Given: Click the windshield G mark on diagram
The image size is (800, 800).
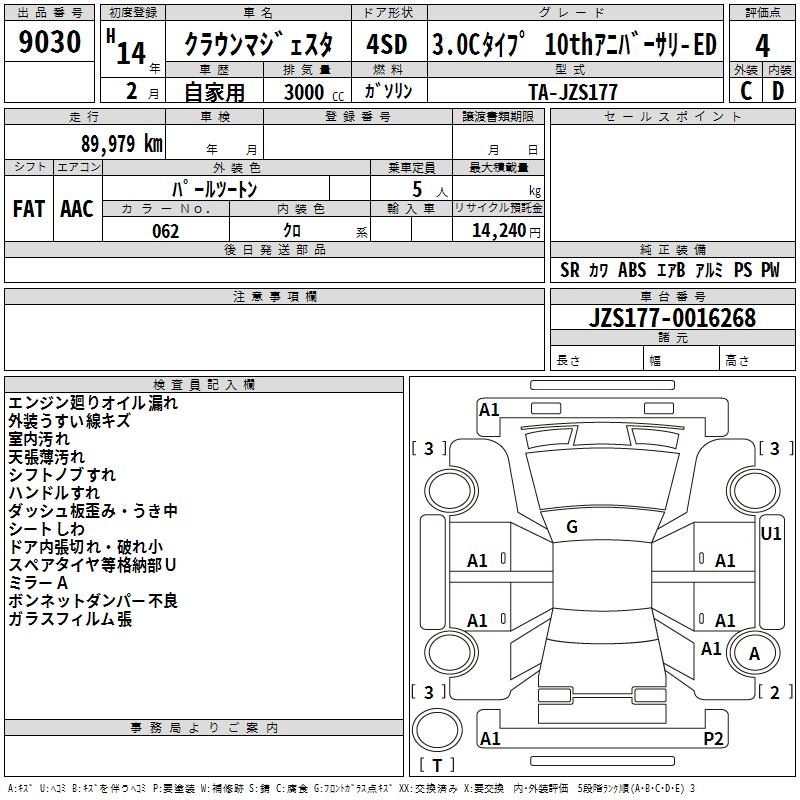Looking at the screenshot, I should [x=572, y=527].
